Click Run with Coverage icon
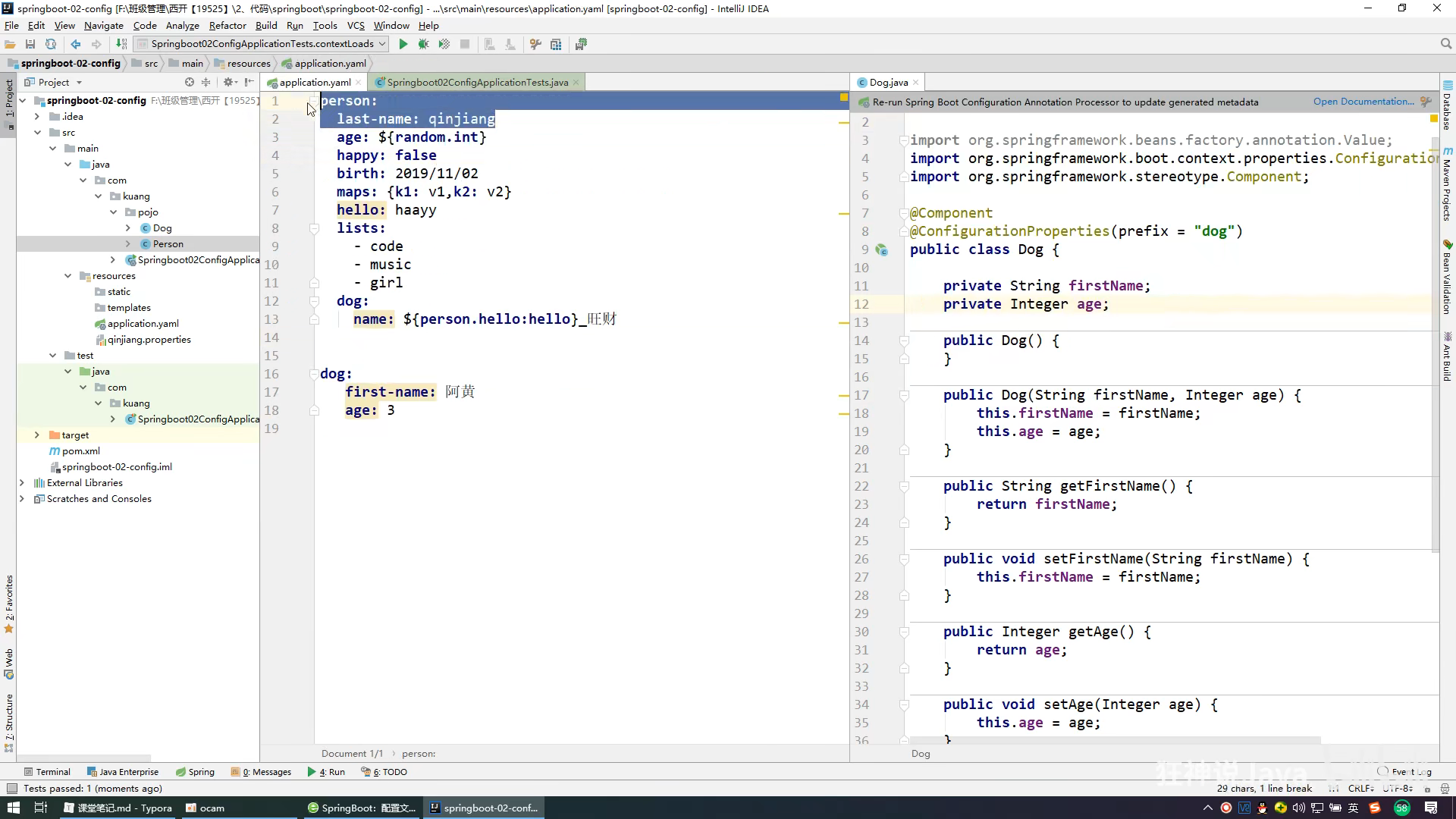This screenshot has height=819, width=1456. 444,44
